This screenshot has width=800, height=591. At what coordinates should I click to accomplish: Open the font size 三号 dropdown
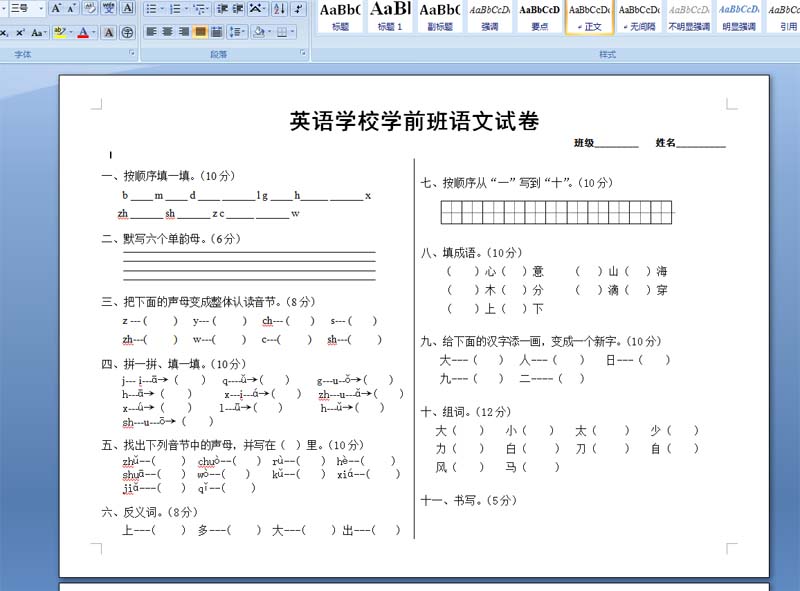click(x=41, y=8)
